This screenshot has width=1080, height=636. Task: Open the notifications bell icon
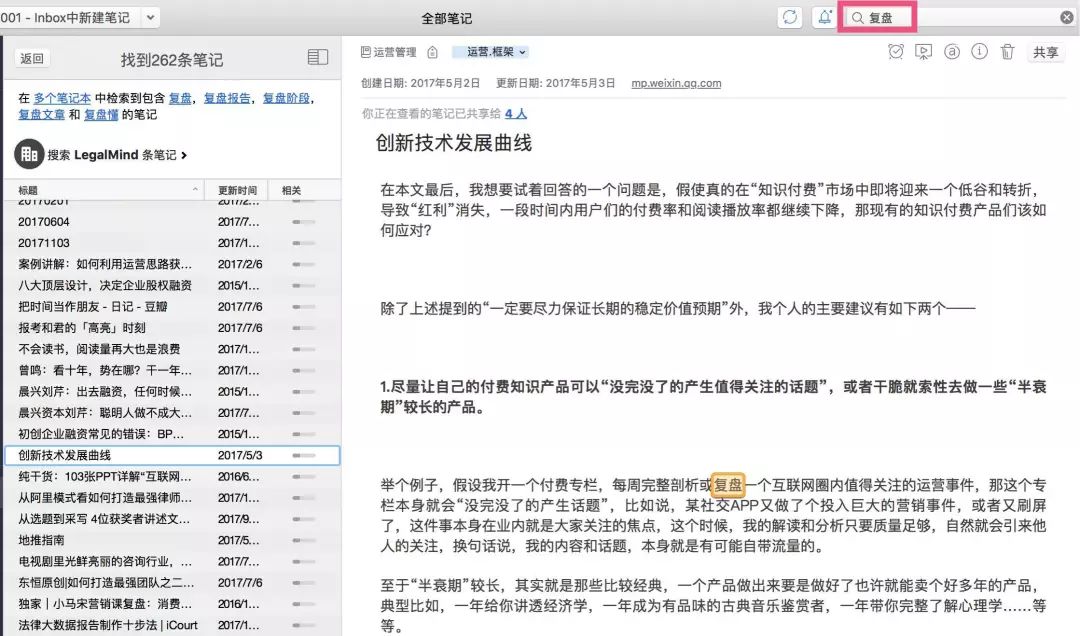[x=824, y=17]
